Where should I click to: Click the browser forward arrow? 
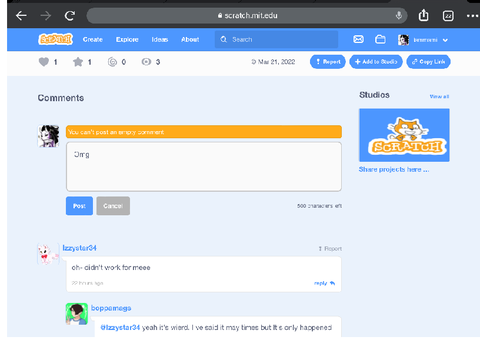point(46,16)
